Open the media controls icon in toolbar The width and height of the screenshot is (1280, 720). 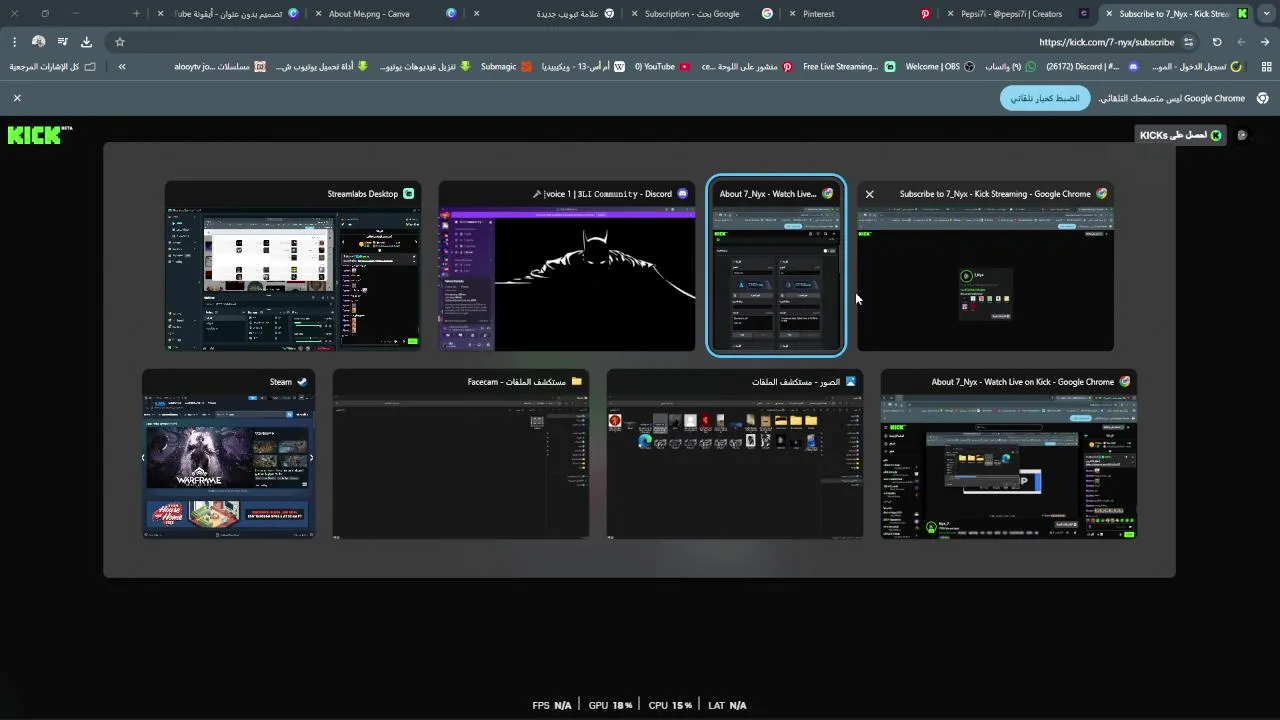pos(62,42)
